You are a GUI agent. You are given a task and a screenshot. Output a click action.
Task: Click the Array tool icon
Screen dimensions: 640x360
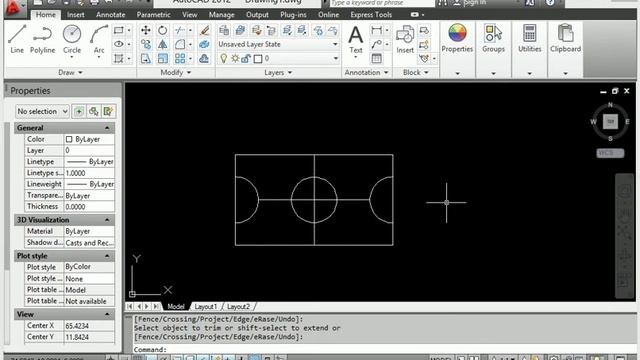[x=180, y=58]
